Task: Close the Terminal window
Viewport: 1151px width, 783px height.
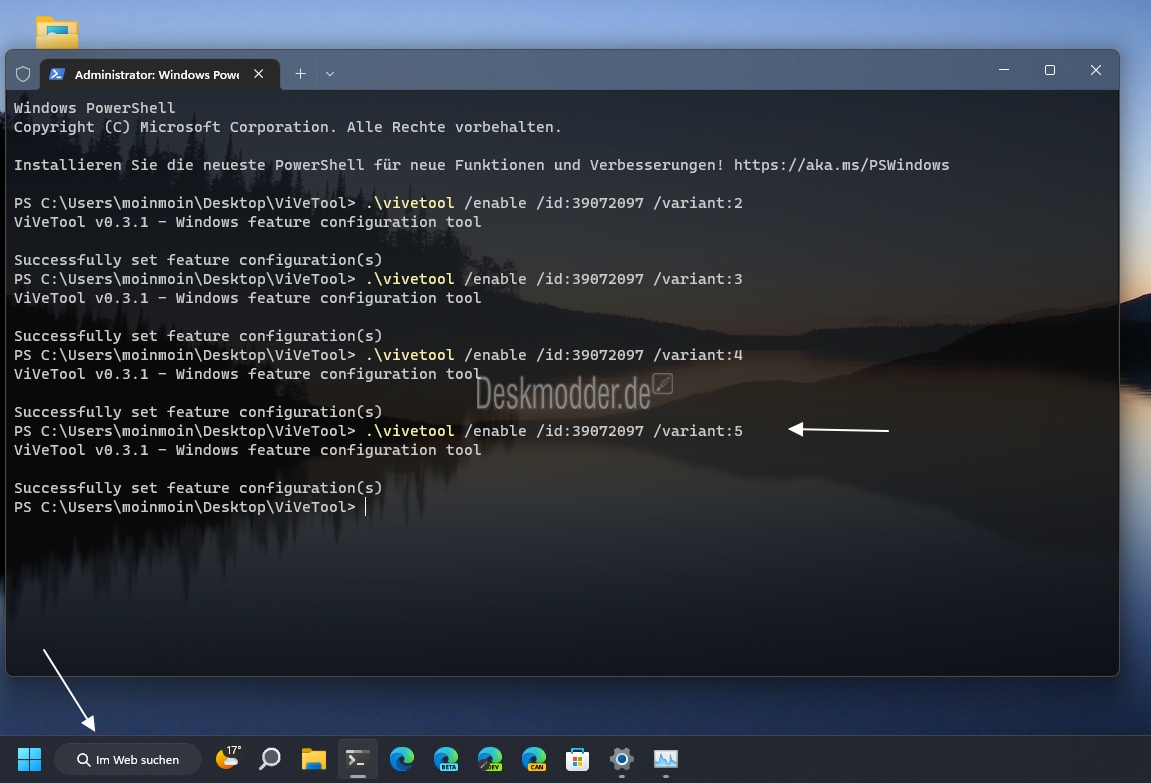Action: [x=1096, y=70]
